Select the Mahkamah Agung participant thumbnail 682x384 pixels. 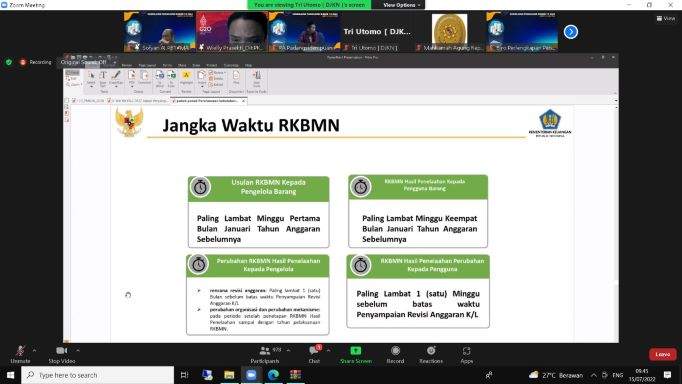(x=449, y=32)
